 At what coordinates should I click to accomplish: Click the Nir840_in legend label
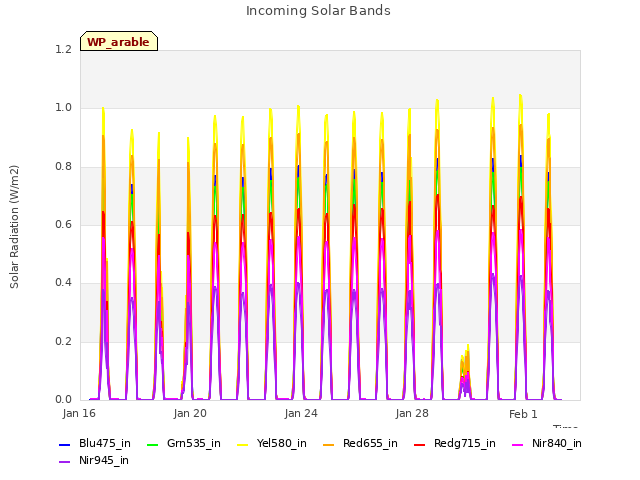[x=557, y=443]
